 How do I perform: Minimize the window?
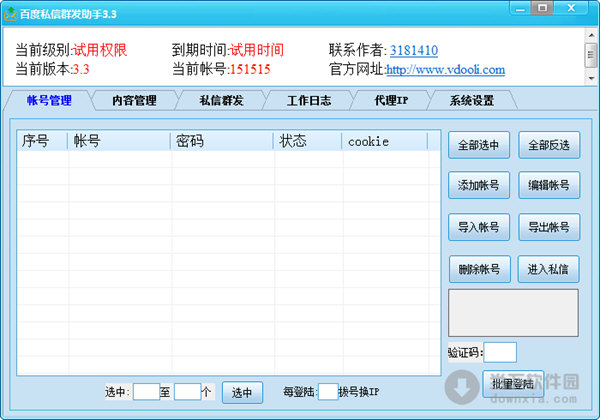[x=520, y=8]
